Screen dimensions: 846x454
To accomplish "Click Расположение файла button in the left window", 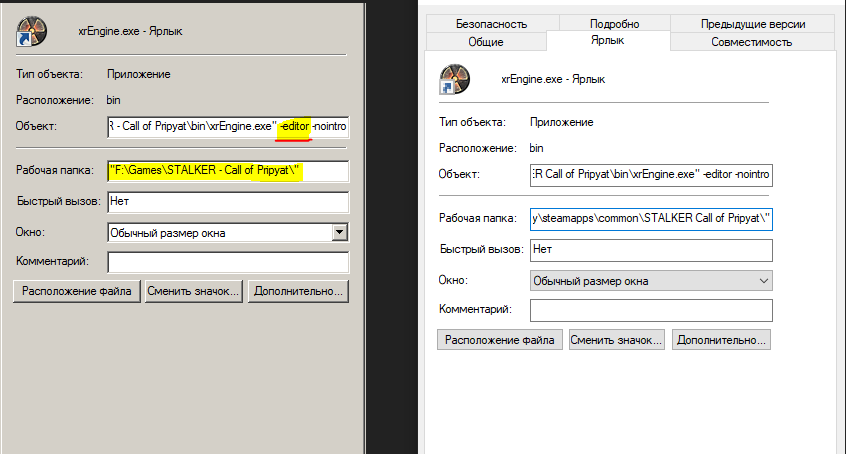I will point(77,291).
